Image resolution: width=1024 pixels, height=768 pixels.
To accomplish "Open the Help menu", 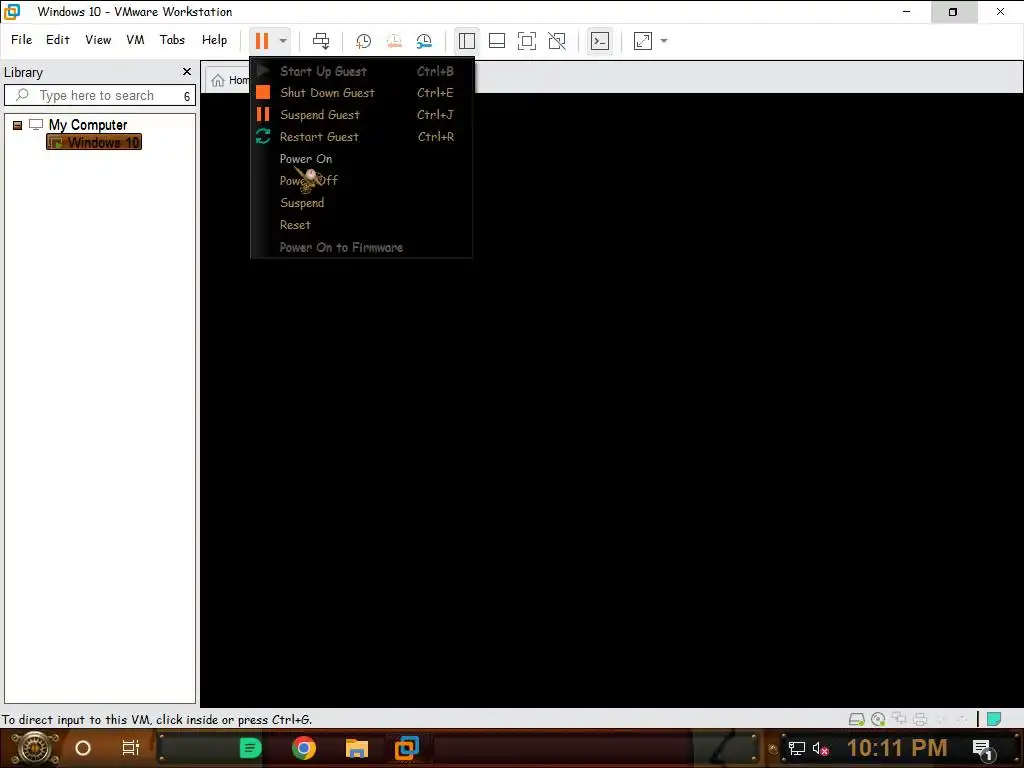I will tap(214, 40).
